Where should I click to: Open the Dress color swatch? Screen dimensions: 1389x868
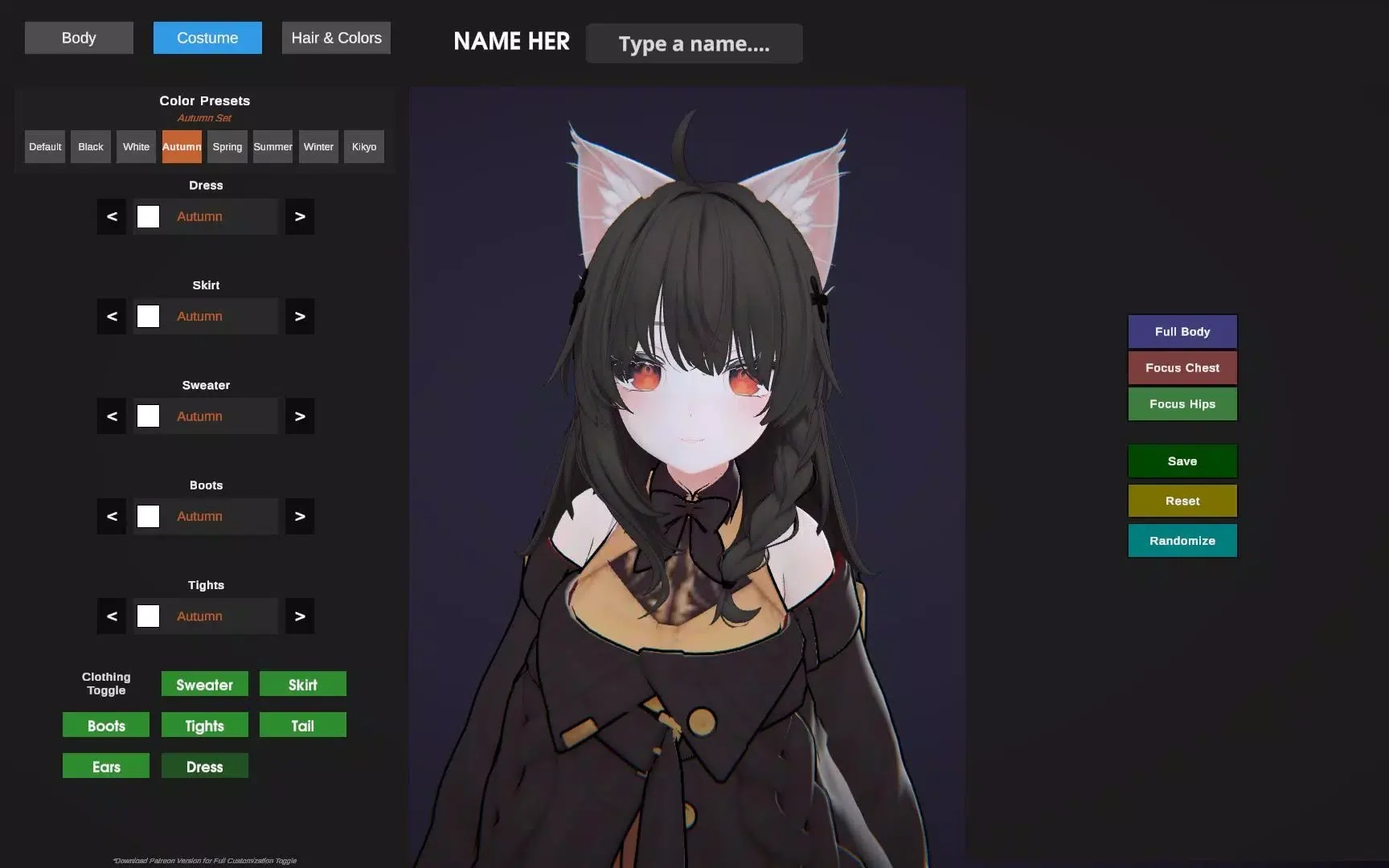[148, 216]
